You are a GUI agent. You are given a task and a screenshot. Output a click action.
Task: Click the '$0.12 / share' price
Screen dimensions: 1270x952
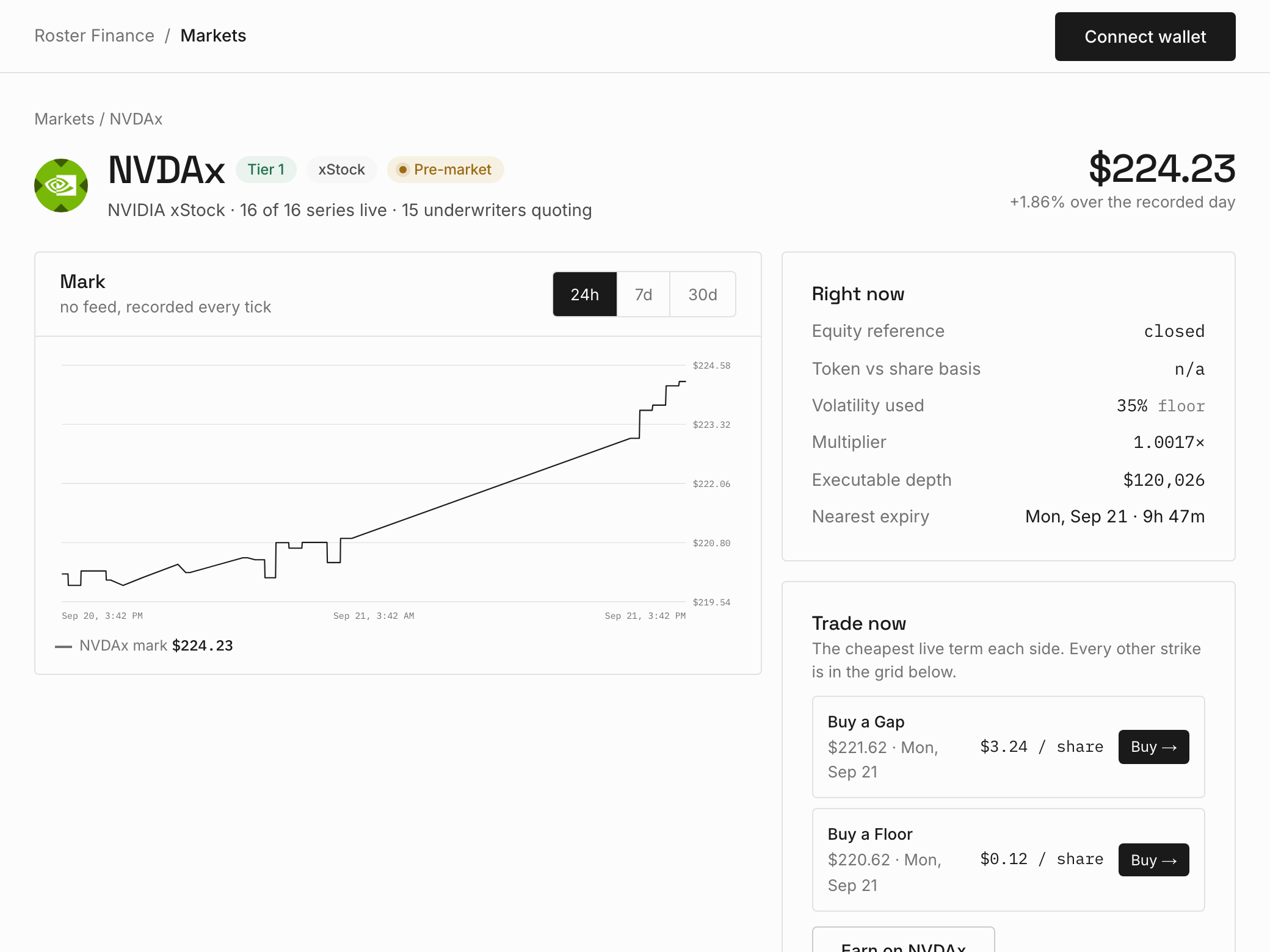coord(1042,859)
